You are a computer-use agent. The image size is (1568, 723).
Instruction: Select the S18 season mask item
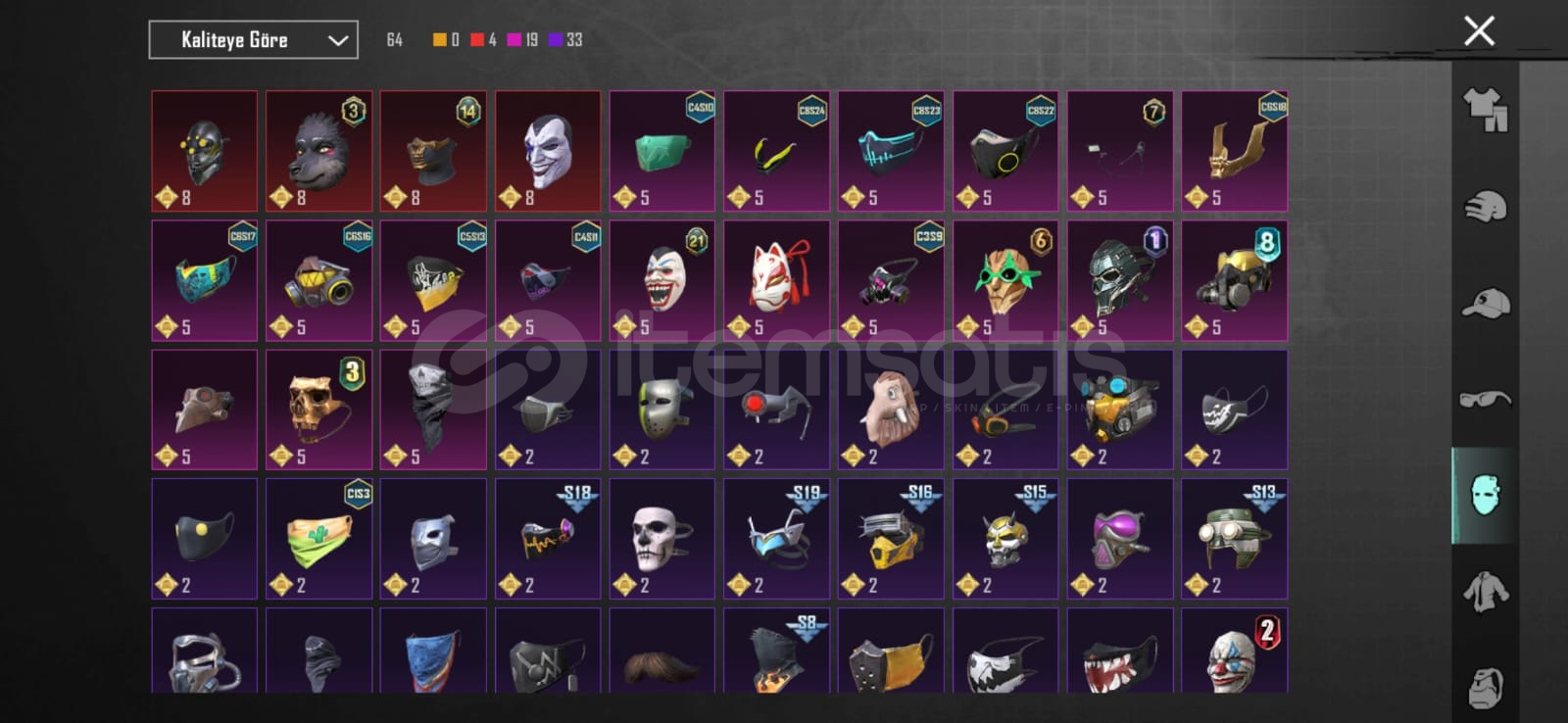click(548, 539)
